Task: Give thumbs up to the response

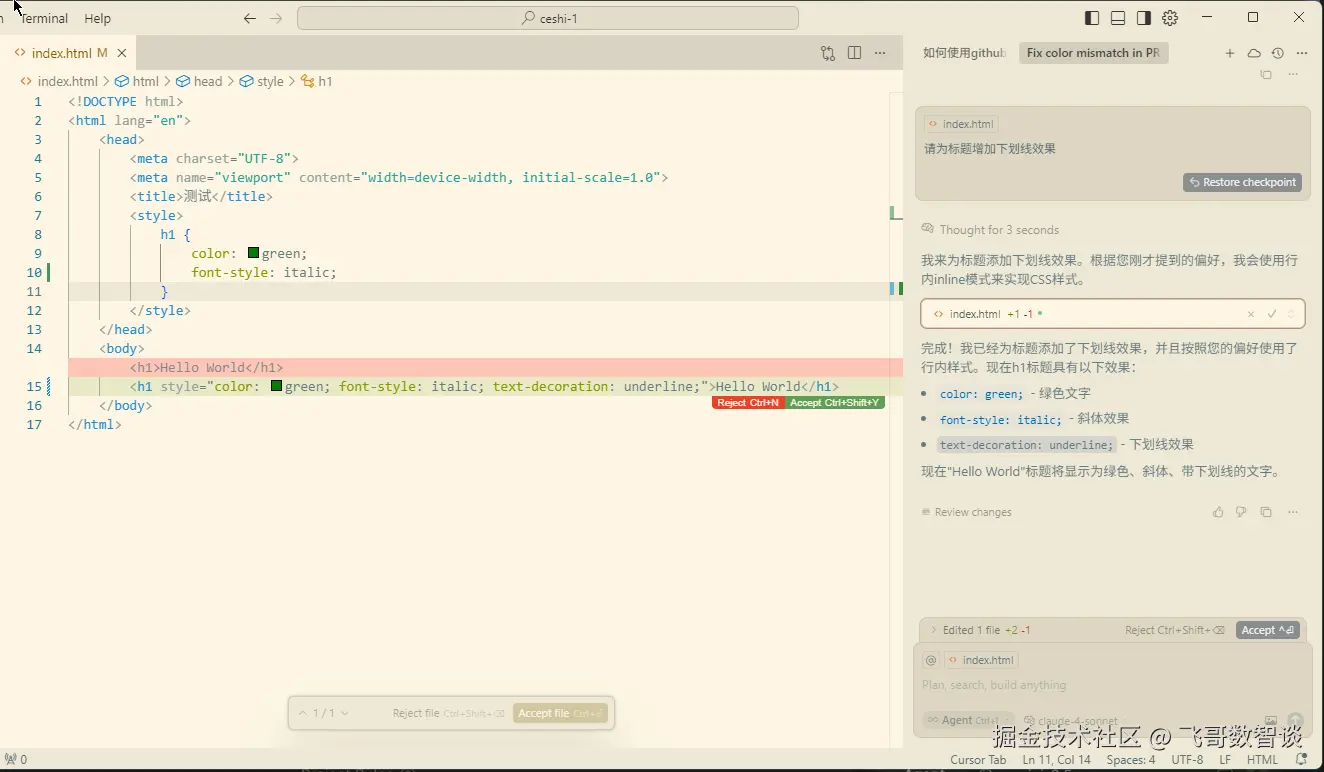Action: pos(1218,512)
